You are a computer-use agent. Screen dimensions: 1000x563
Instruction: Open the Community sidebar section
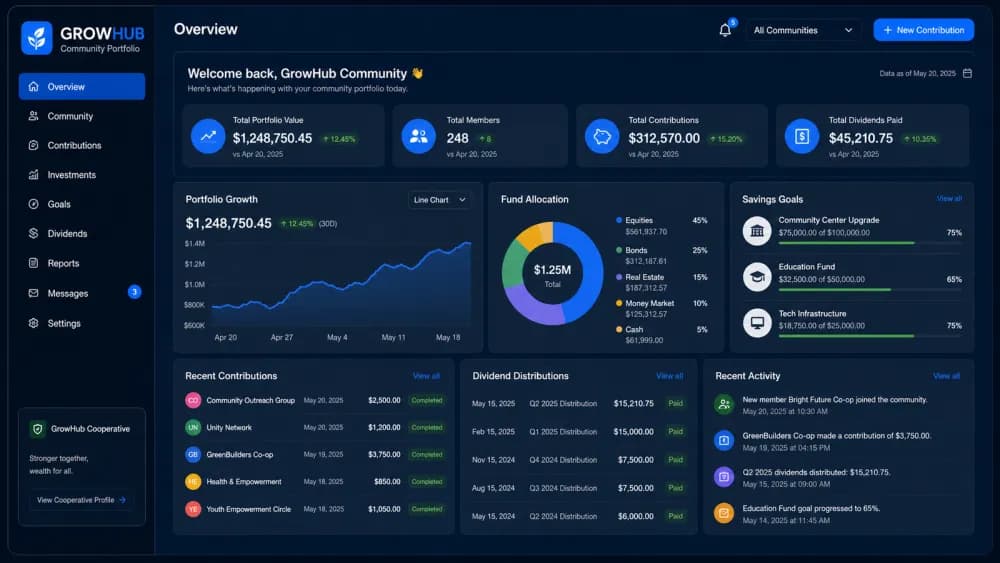[82, 116]
